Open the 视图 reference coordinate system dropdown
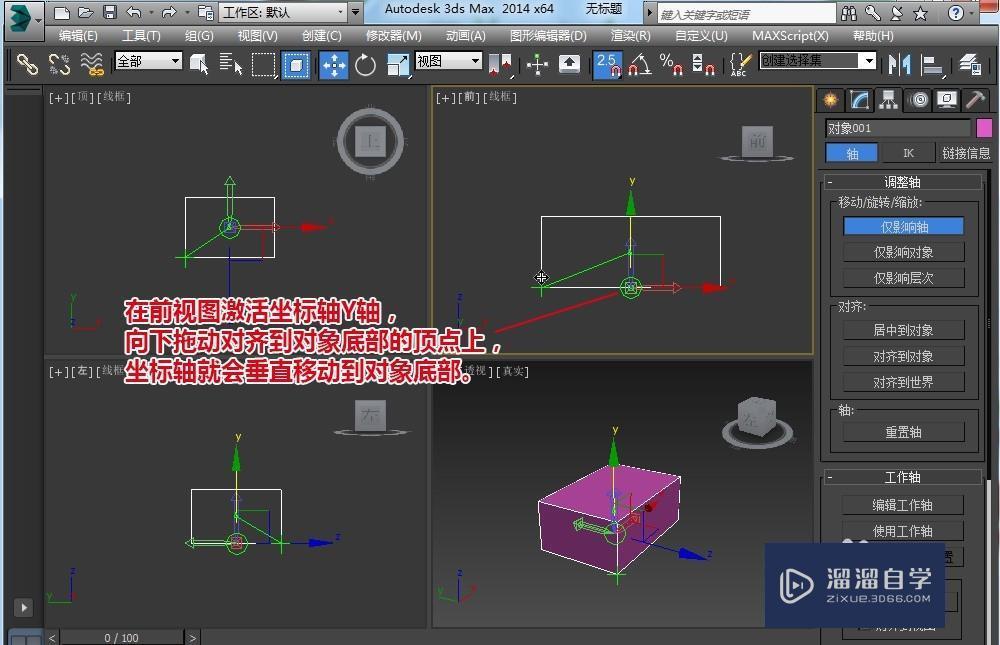 (x=447, y=60)
